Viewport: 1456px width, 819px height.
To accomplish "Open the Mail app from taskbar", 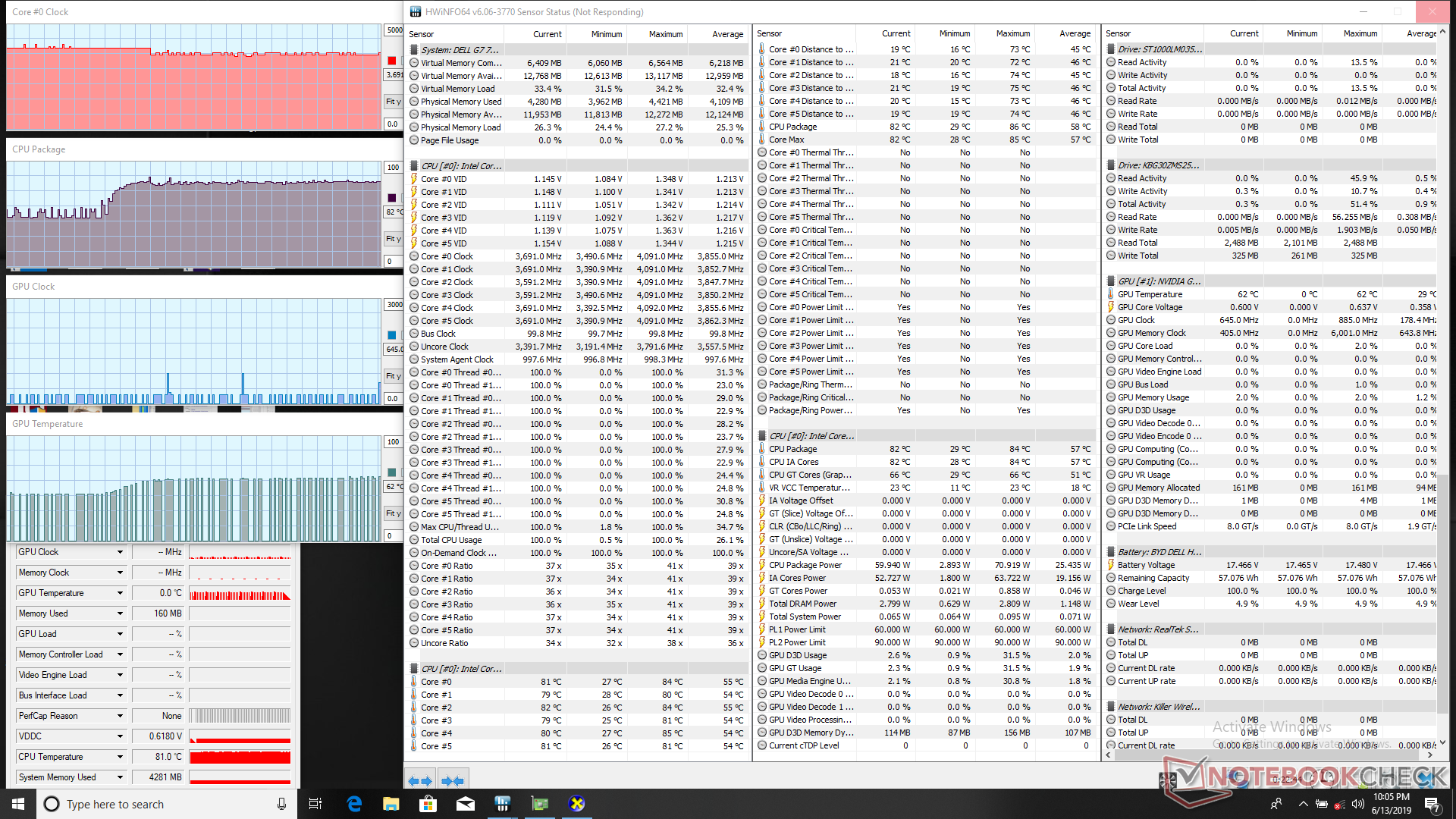I will pos(465,804).
